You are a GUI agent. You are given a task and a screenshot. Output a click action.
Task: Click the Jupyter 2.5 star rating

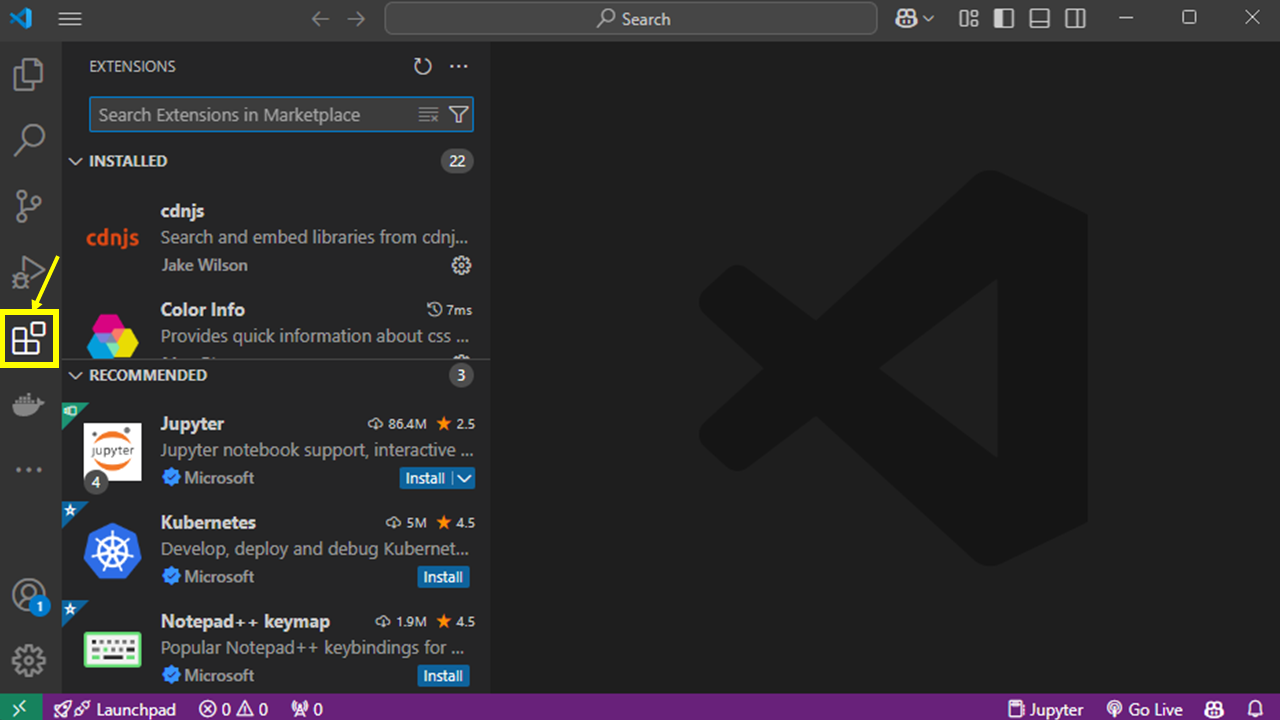point(455,424)
